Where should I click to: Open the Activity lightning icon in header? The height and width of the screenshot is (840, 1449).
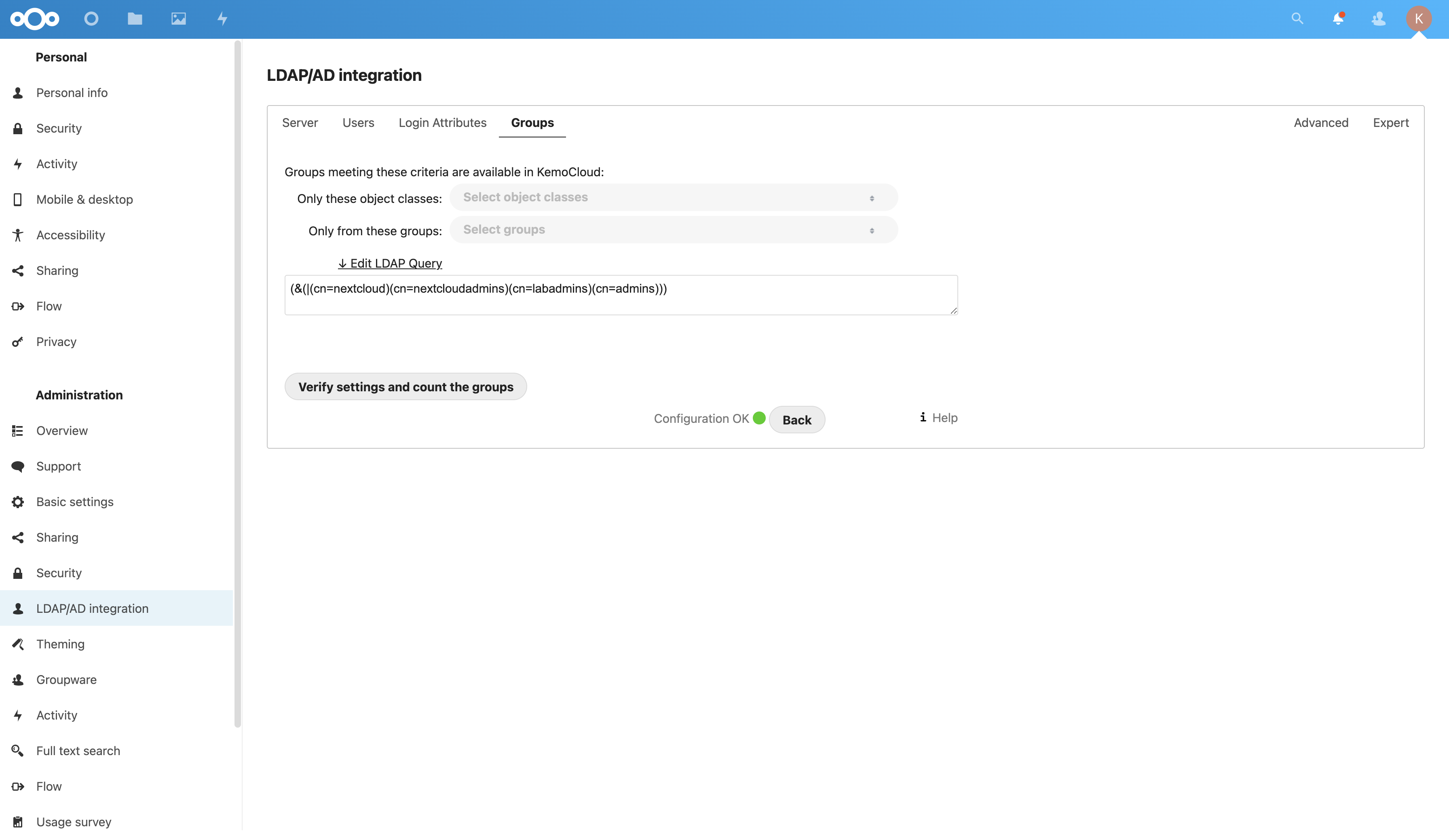point(222,19)
